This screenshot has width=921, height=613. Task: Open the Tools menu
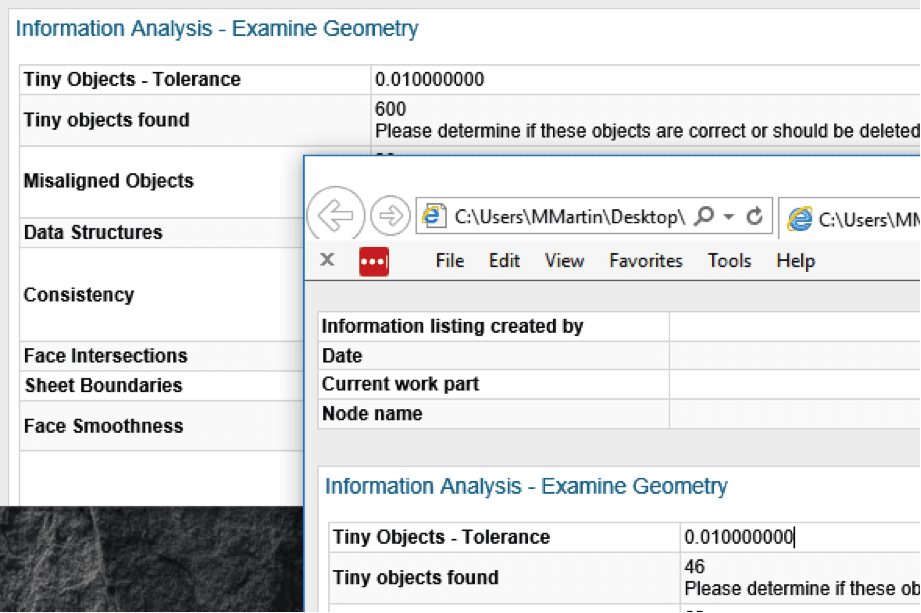pyautogui.click(x=730, y=261)
